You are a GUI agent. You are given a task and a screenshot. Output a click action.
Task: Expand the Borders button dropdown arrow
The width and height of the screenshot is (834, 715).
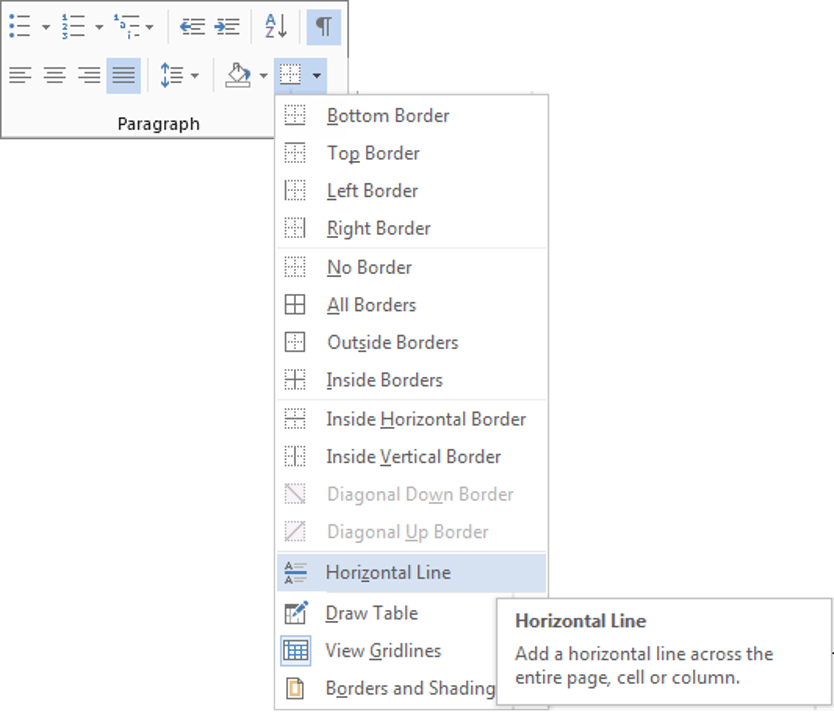coord(316,76)
